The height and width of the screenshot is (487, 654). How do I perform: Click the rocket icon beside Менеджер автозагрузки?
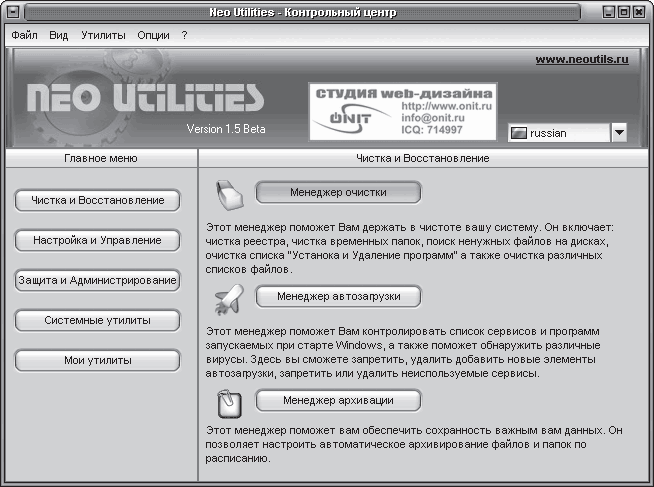coord(229,297)
